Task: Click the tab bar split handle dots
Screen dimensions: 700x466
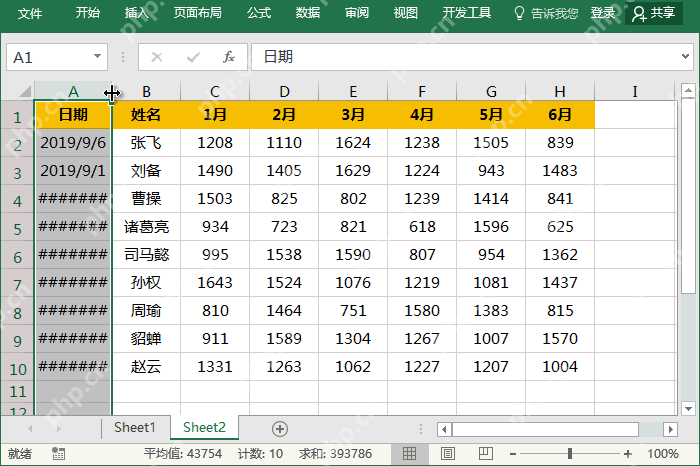Action: click(x=421, y=429)
